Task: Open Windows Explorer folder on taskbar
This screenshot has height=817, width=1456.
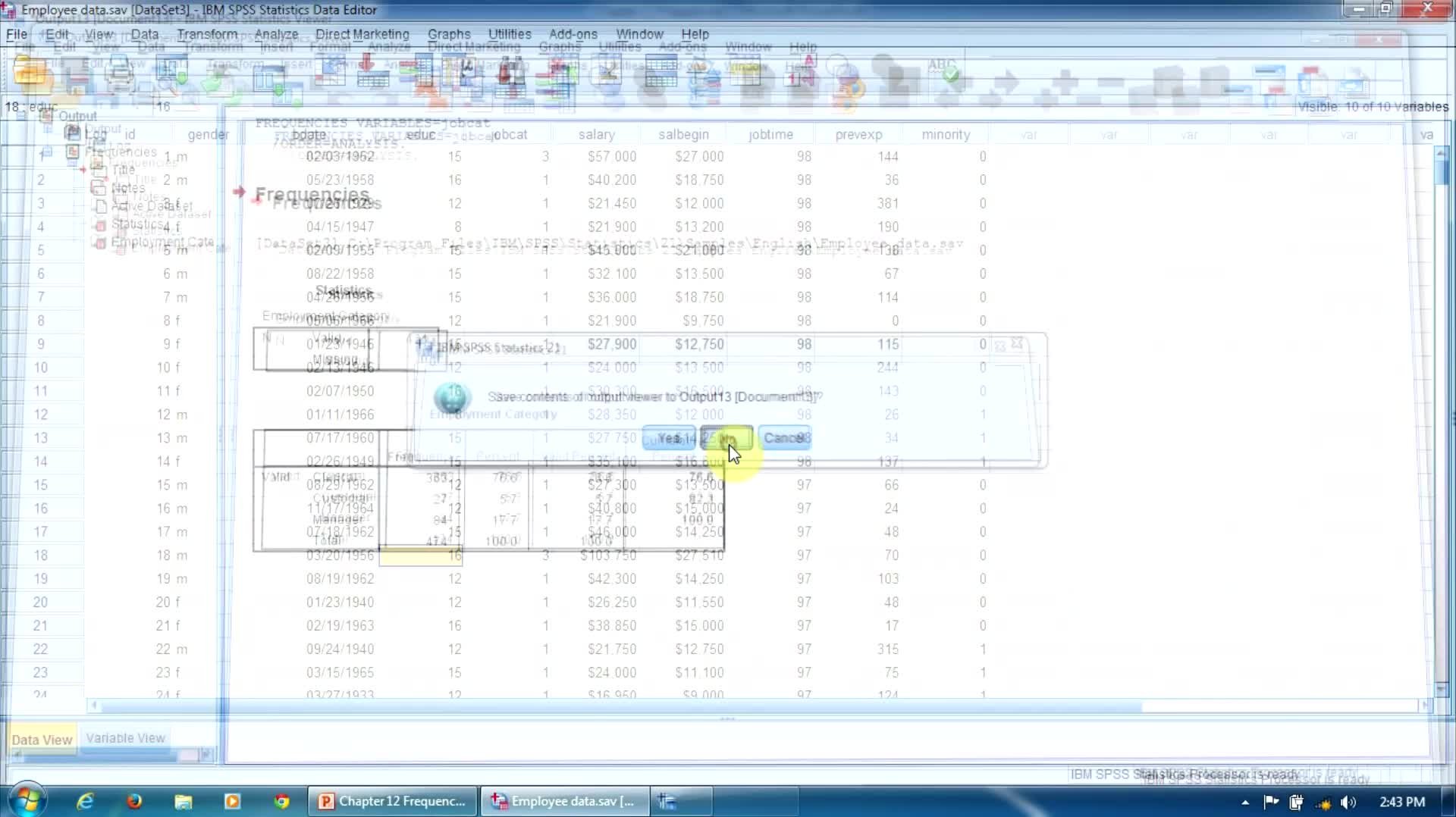Action: (184, 801)
